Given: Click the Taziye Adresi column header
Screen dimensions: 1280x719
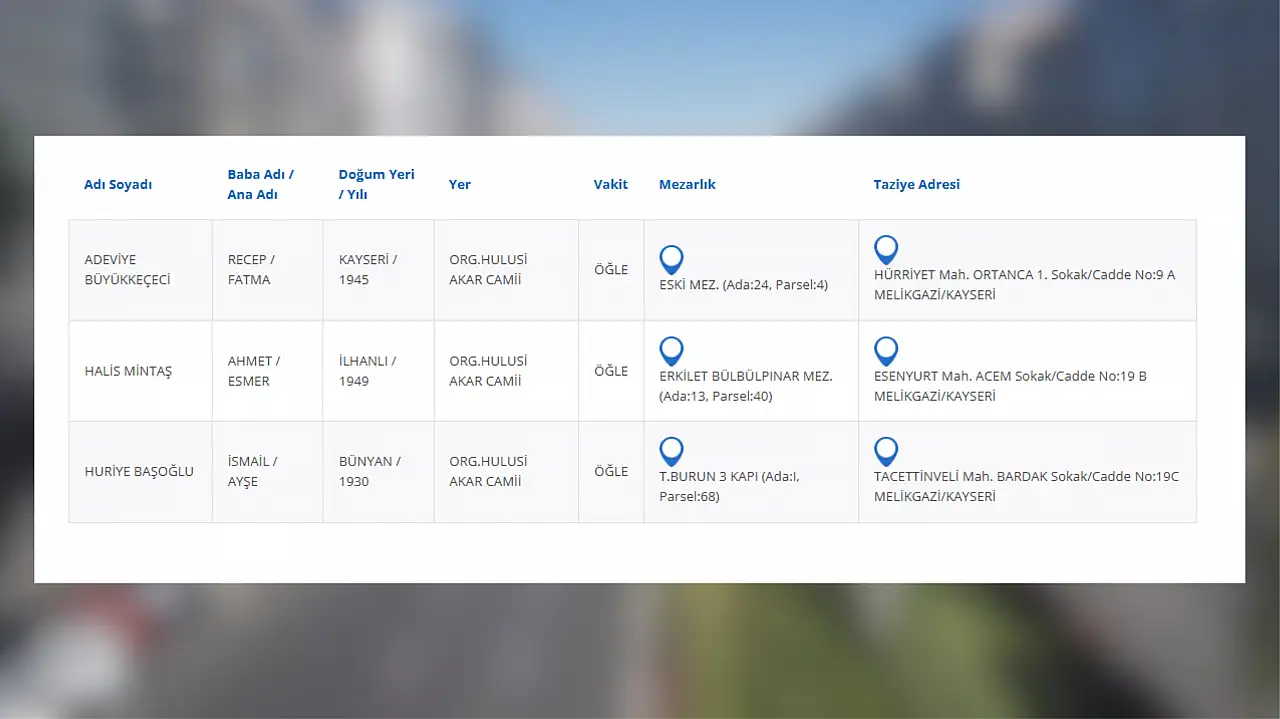Looking at the screenshot, I should click(x=916, y=184).
